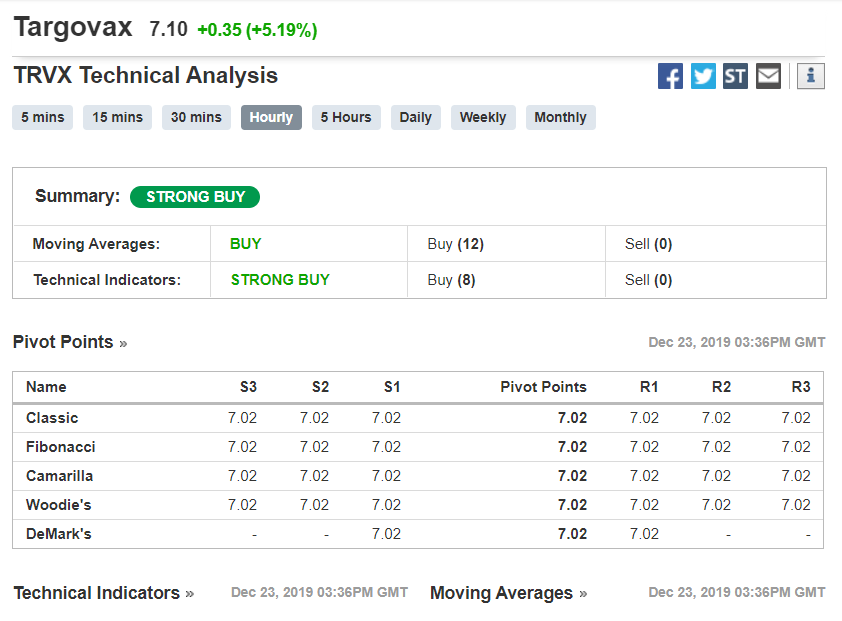This screenshot has height=621, width=842.
Task: Click the DeMark's R1 value
Action: pyautogui.click(x=644, y=534)
